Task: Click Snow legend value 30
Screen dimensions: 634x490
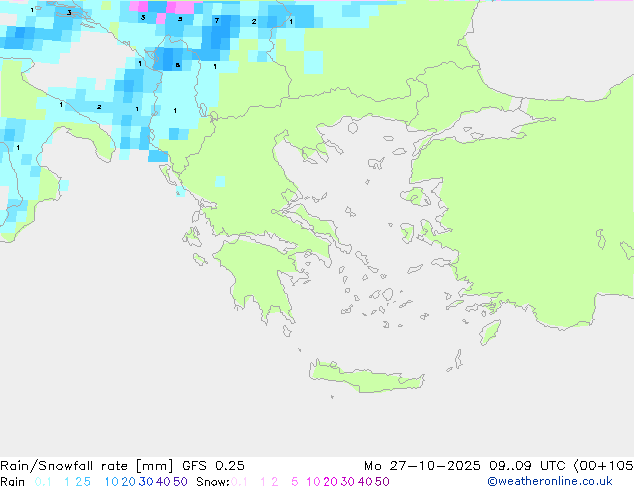Action: pos(347,482)
